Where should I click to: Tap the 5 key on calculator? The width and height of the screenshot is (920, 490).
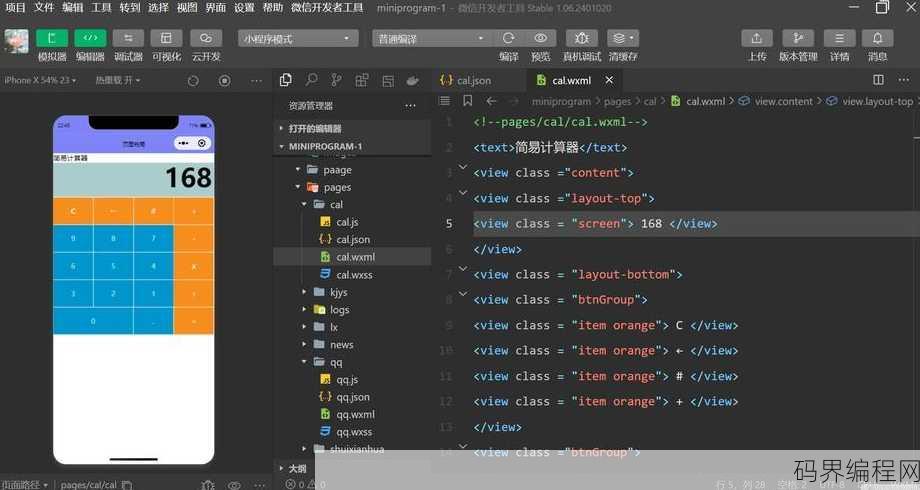click(x=113, y=266)
